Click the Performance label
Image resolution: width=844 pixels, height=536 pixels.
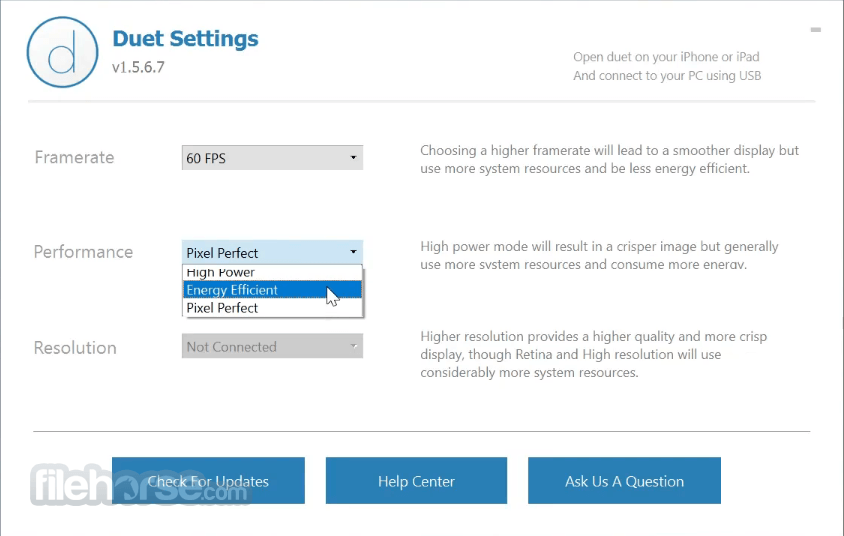83,252
